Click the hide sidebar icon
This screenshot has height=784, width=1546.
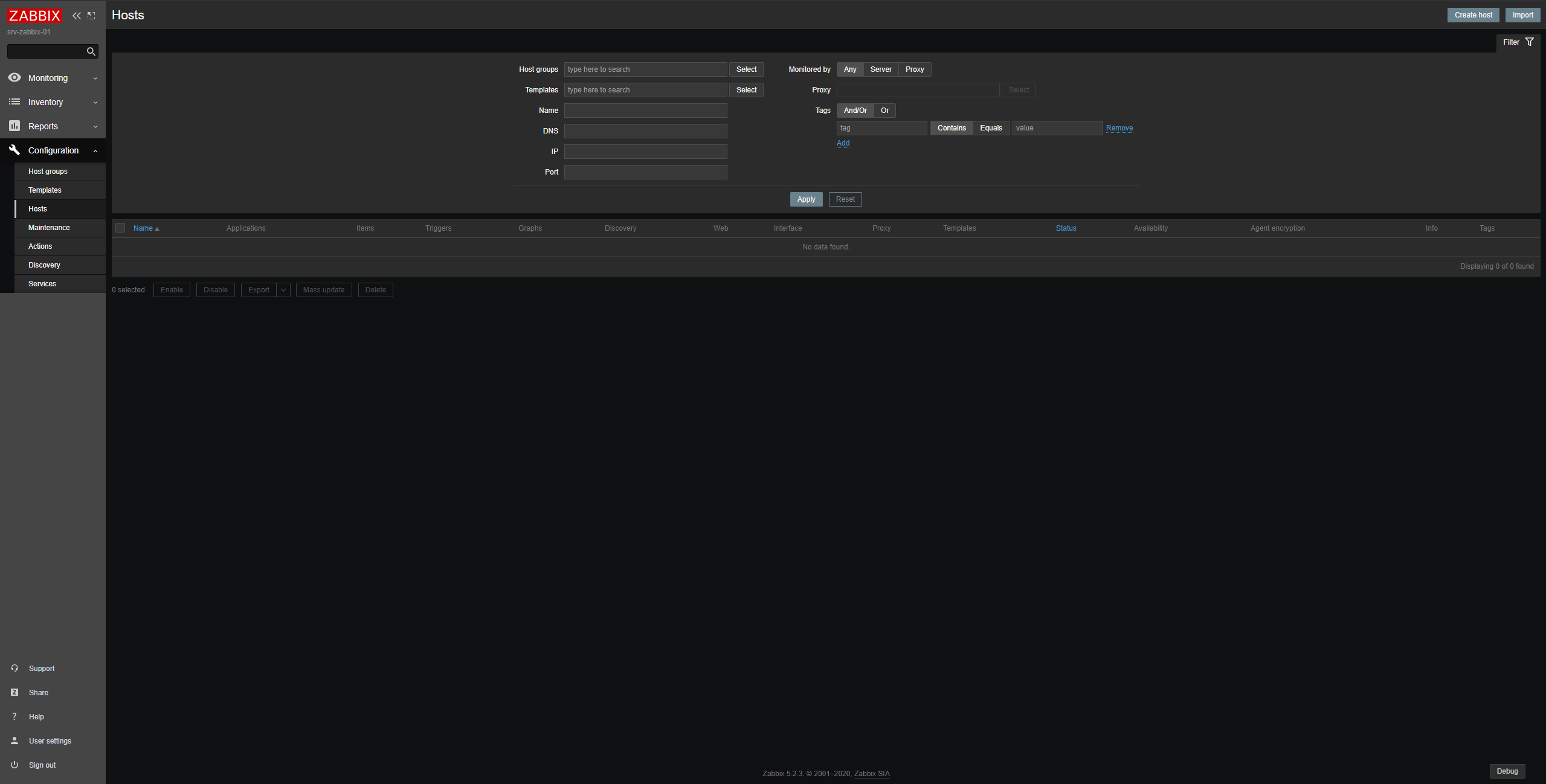(x=91, y=16)
